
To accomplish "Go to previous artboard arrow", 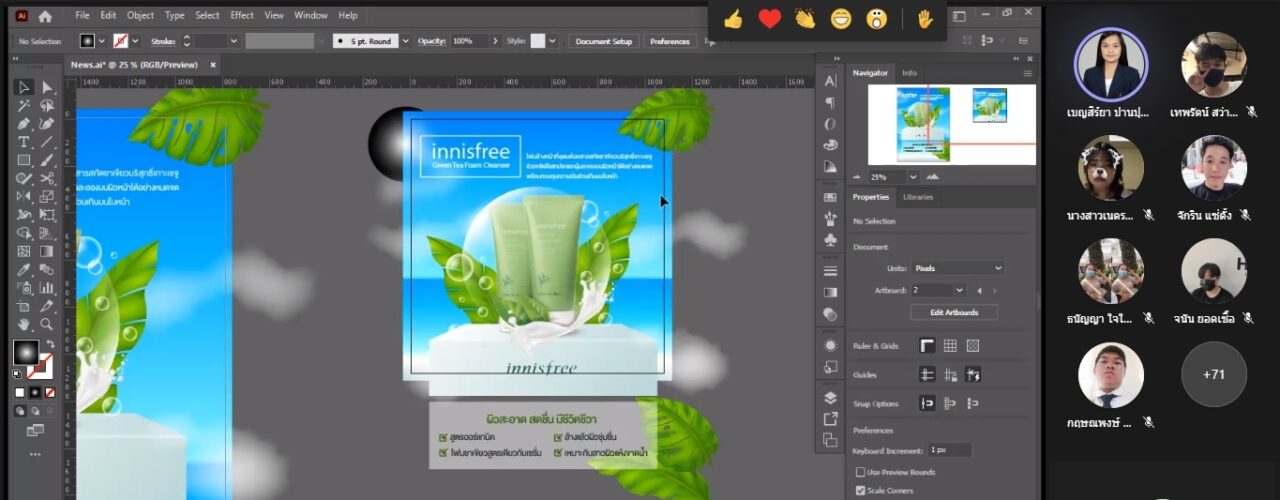I will 979,290.
